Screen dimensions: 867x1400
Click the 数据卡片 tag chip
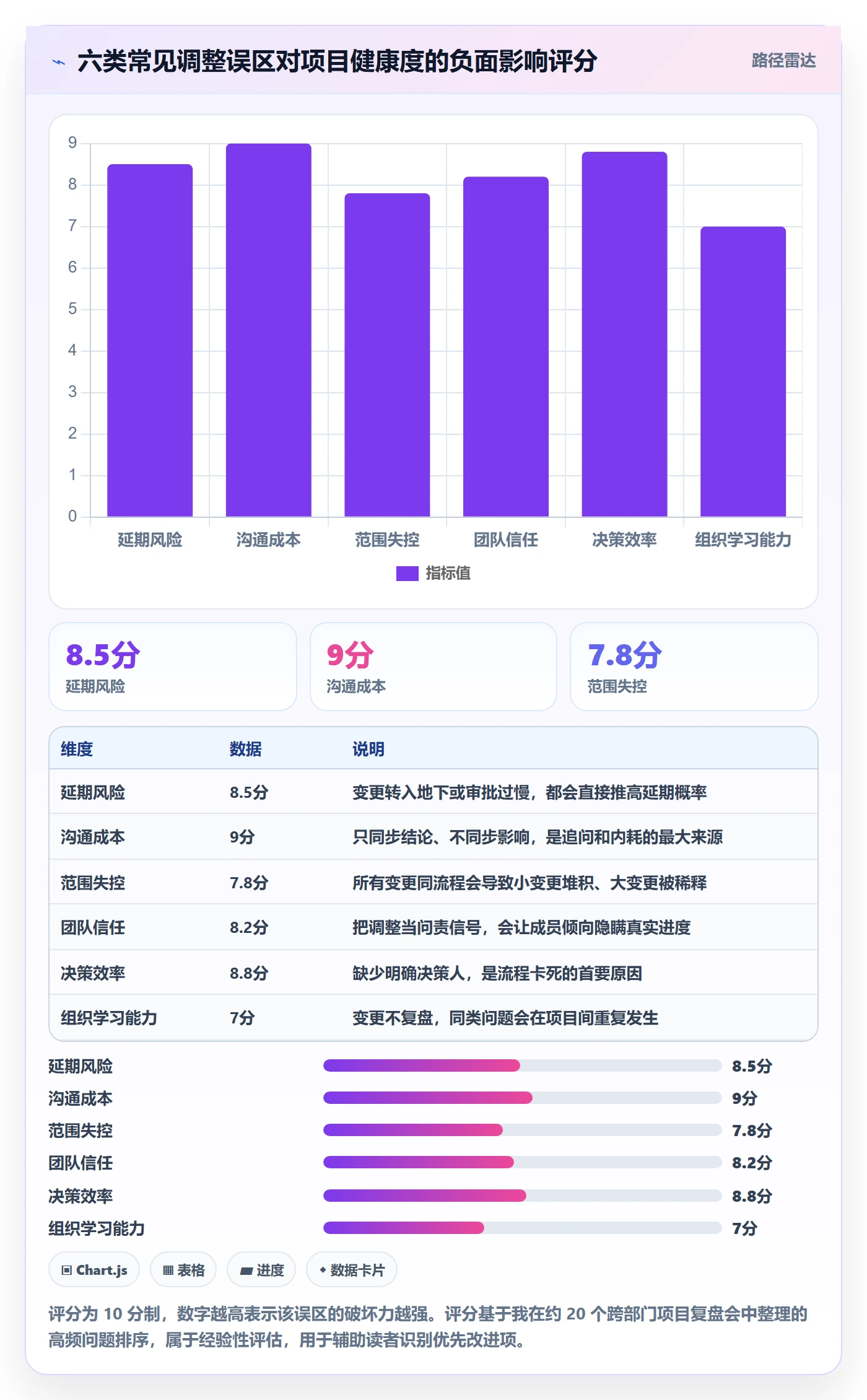tap(352, 1270)
